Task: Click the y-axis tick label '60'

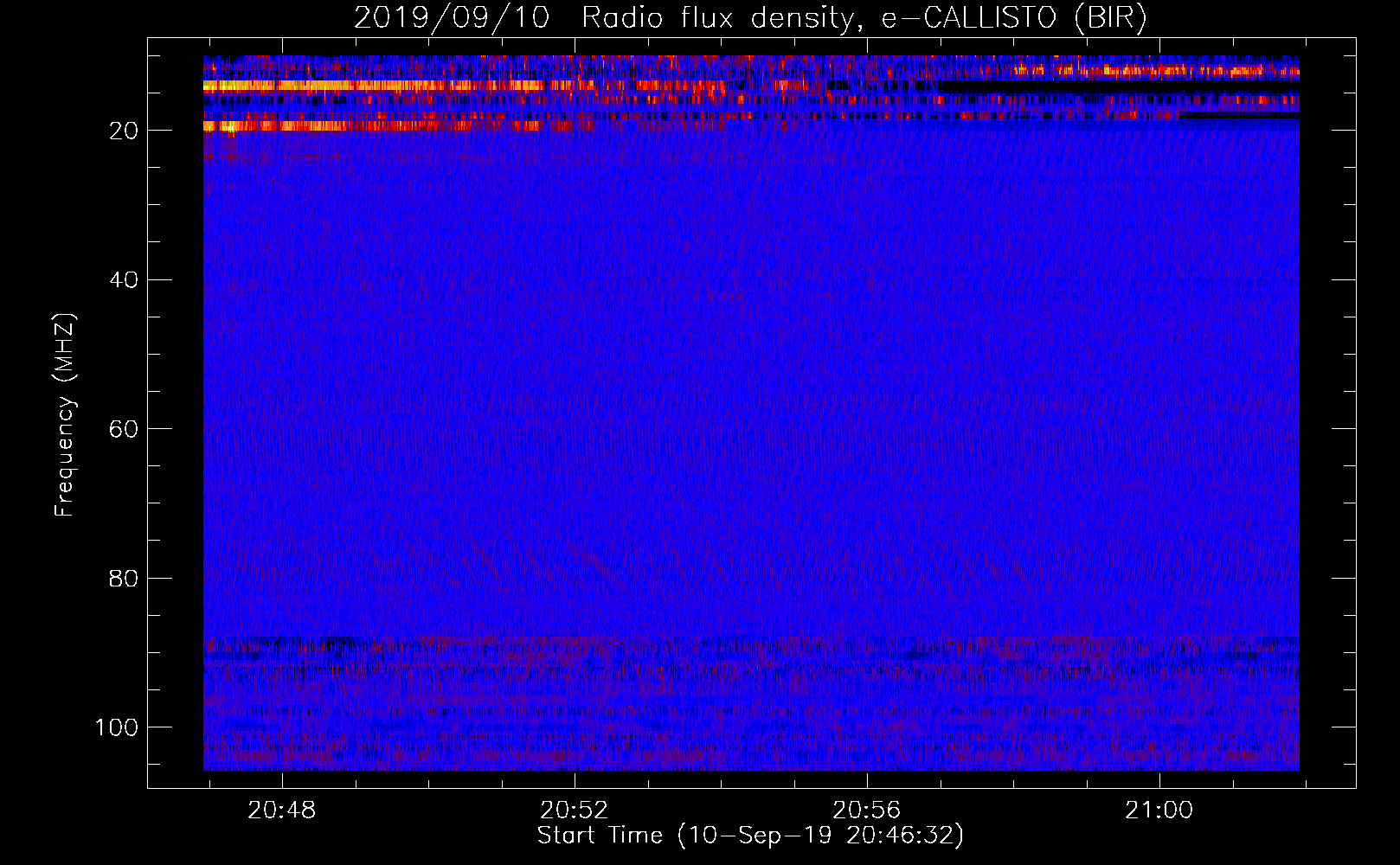Action: coord(125,429)
